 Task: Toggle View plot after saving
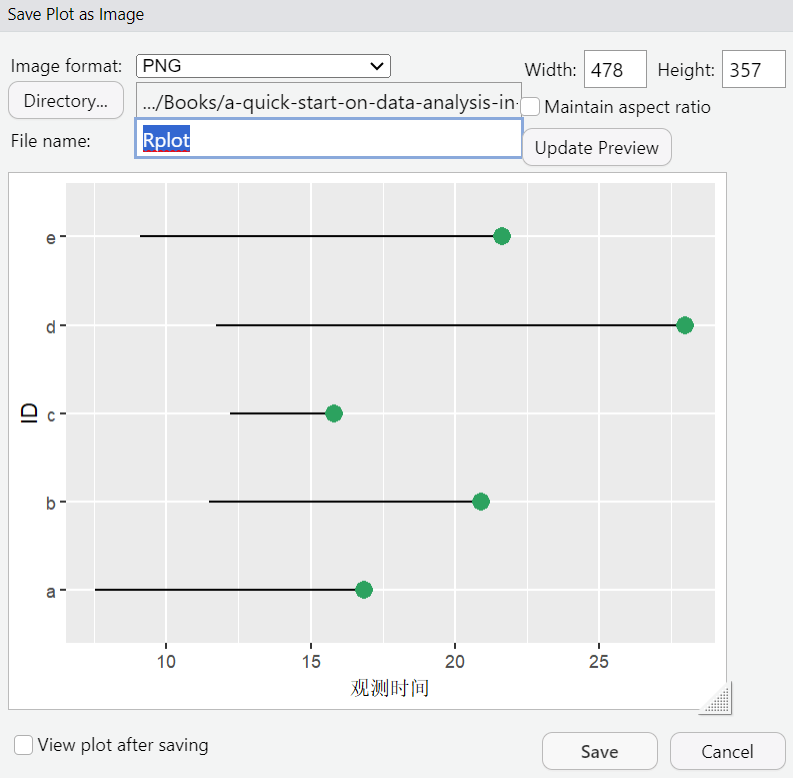point(23,744)
